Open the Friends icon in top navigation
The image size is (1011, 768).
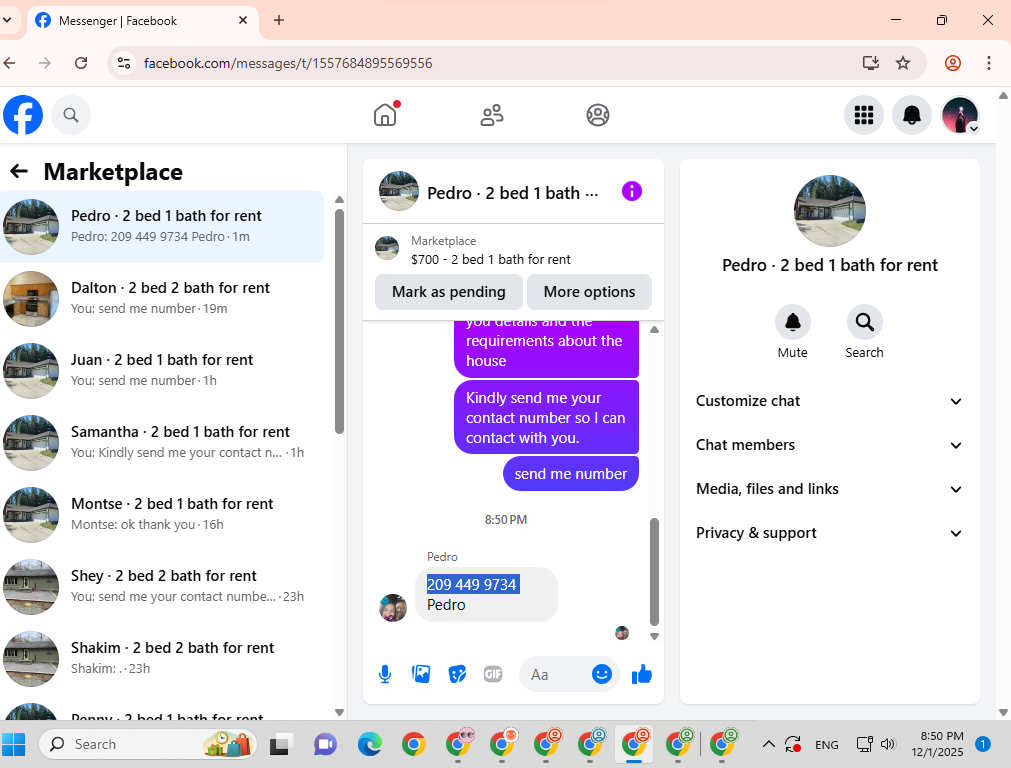click(x=492, y=115)
